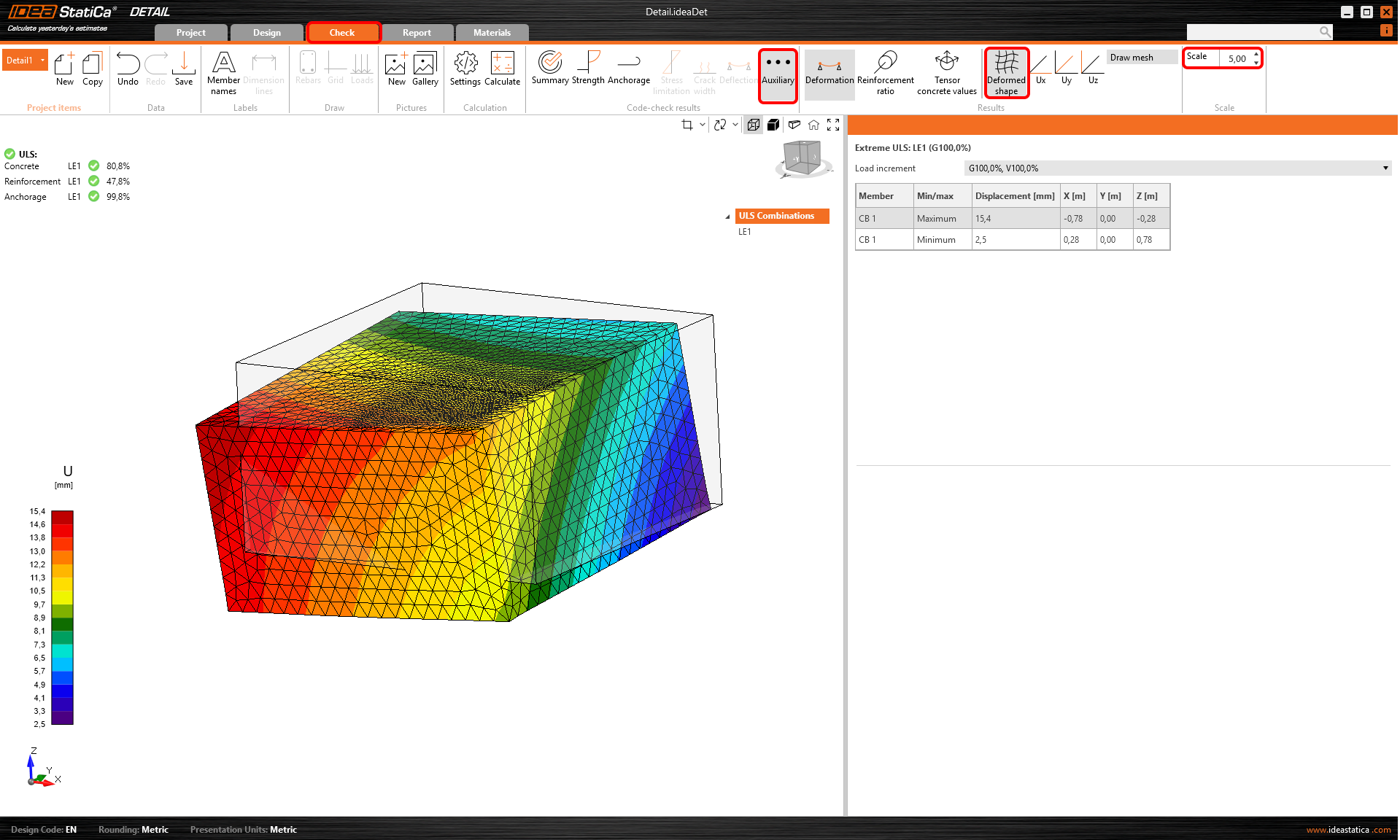
Task: Switch to the Report tab
Action: click(417, 33)
